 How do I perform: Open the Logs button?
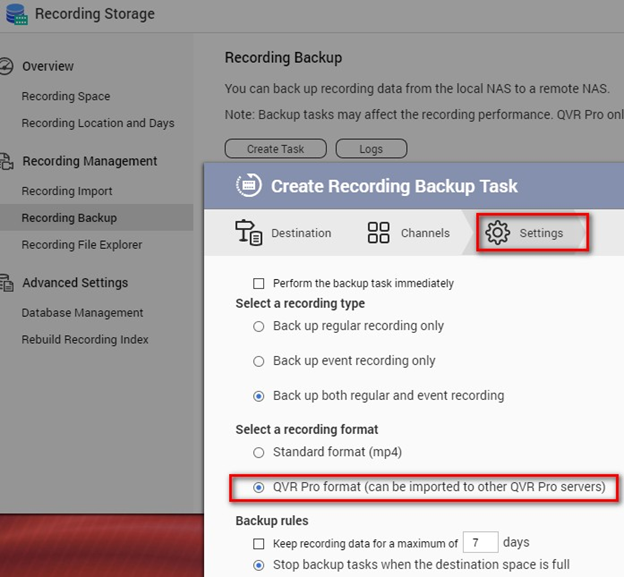(371, 149)
